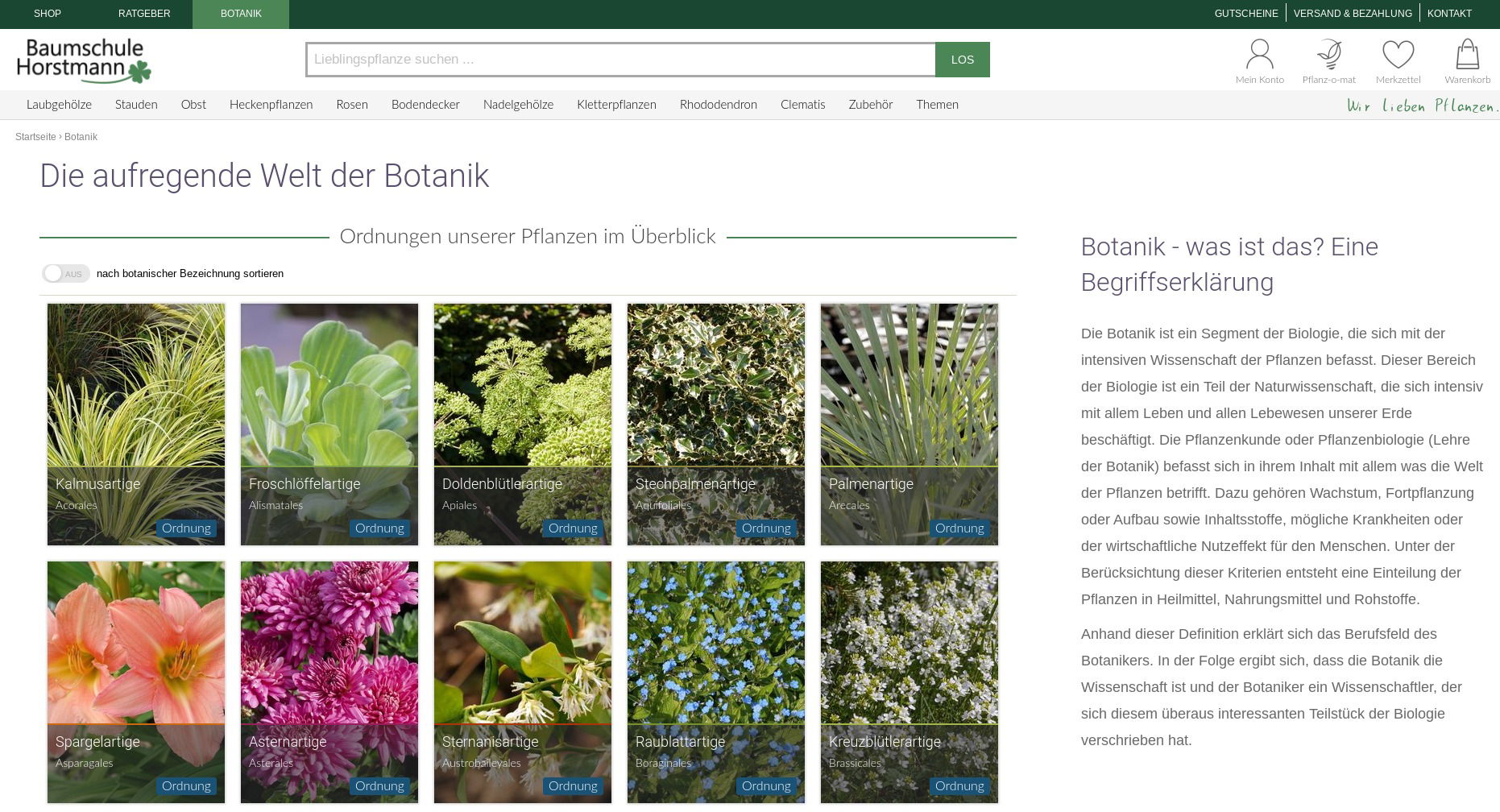Open the Mein Konto user icon
1500x812 pixels.
pos(1259,60)
